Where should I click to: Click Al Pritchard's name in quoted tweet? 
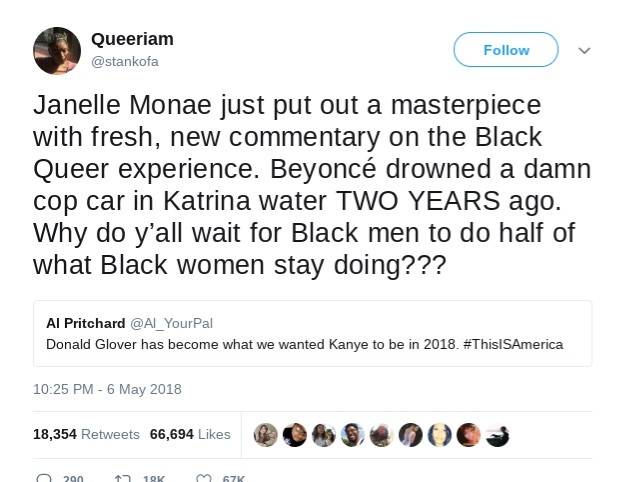(86, 323)
